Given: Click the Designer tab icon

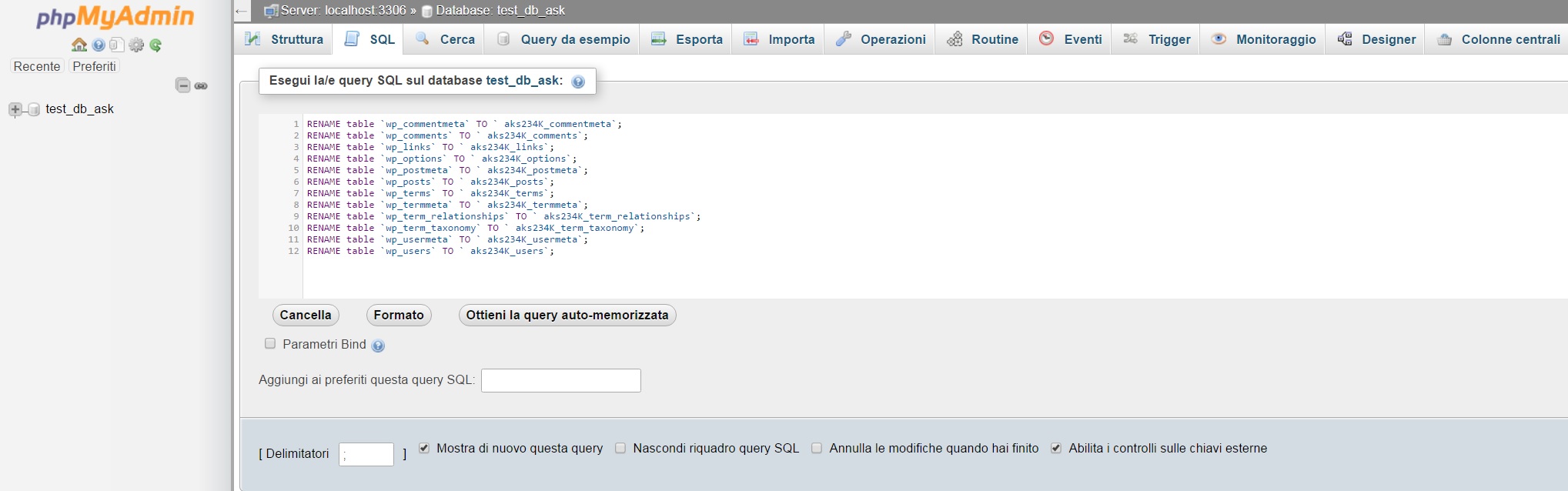Looking at the screenshot, I should [x=1345, y=39].
